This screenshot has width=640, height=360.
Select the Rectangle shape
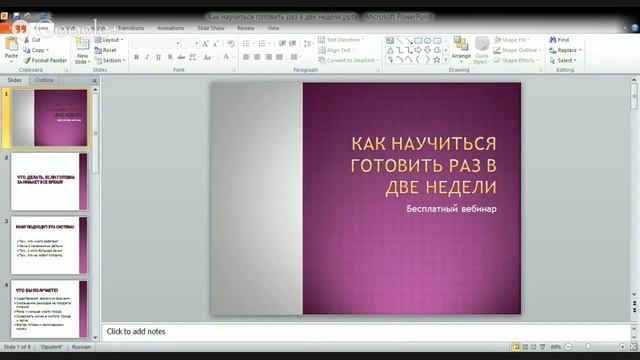click(418, 41)
